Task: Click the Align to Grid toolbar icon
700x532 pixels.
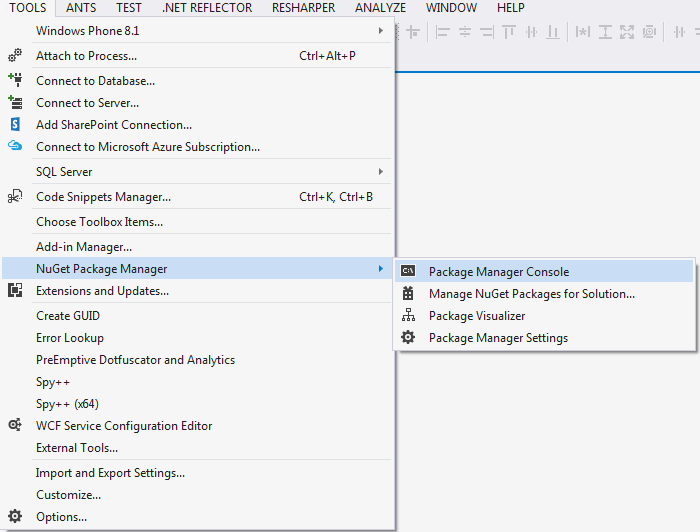Action: (413, 32)
